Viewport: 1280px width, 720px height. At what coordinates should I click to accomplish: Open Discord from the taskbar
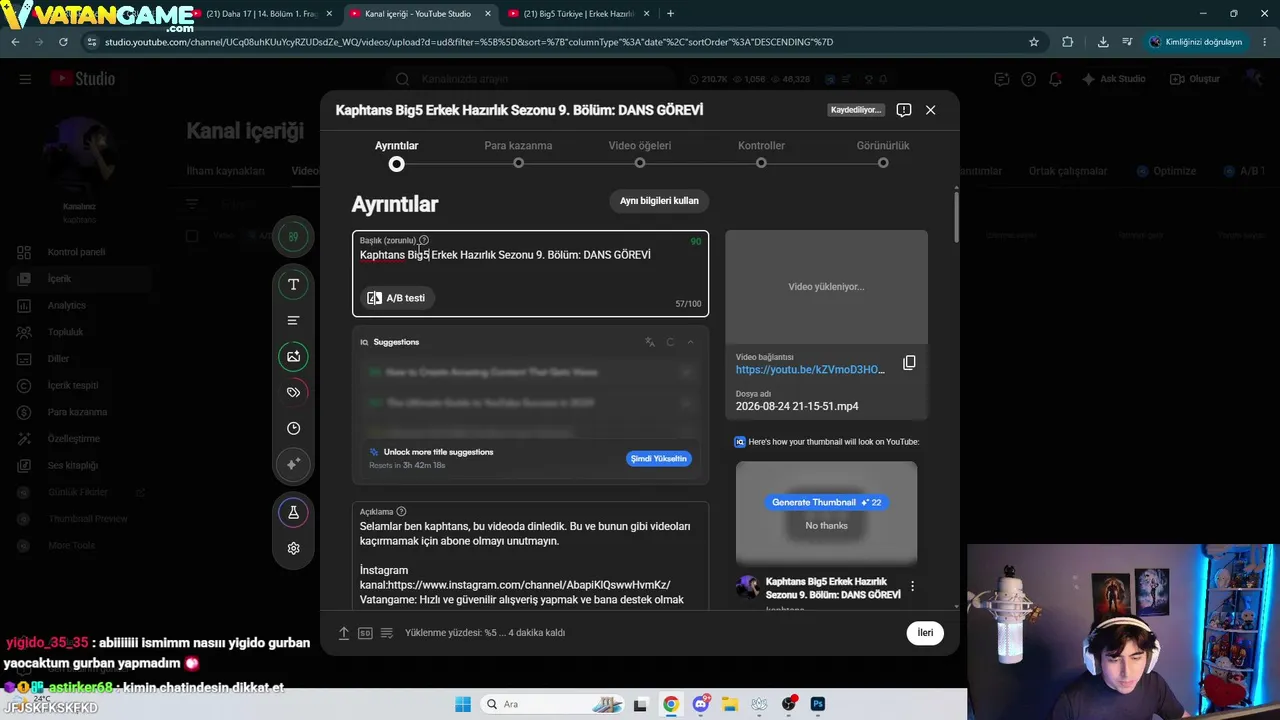(701, 704)
